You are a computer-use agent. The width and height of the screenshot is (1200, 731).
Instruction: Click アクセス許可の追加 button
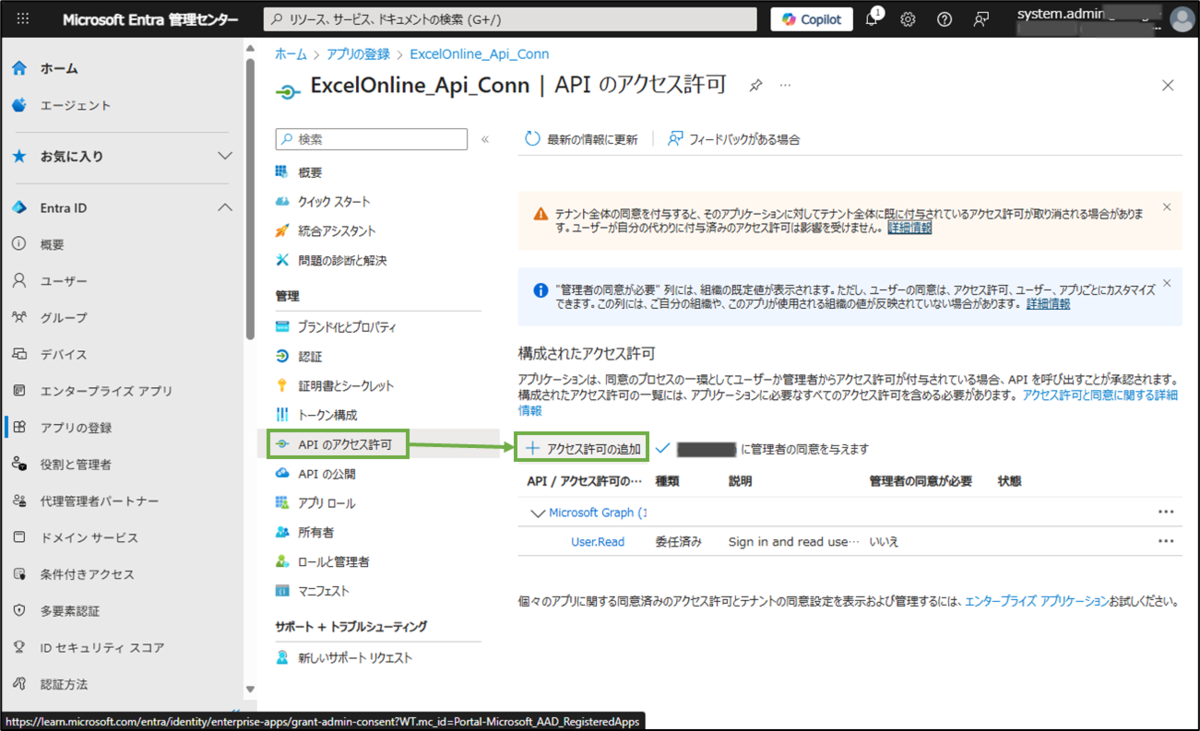point(583,449)
